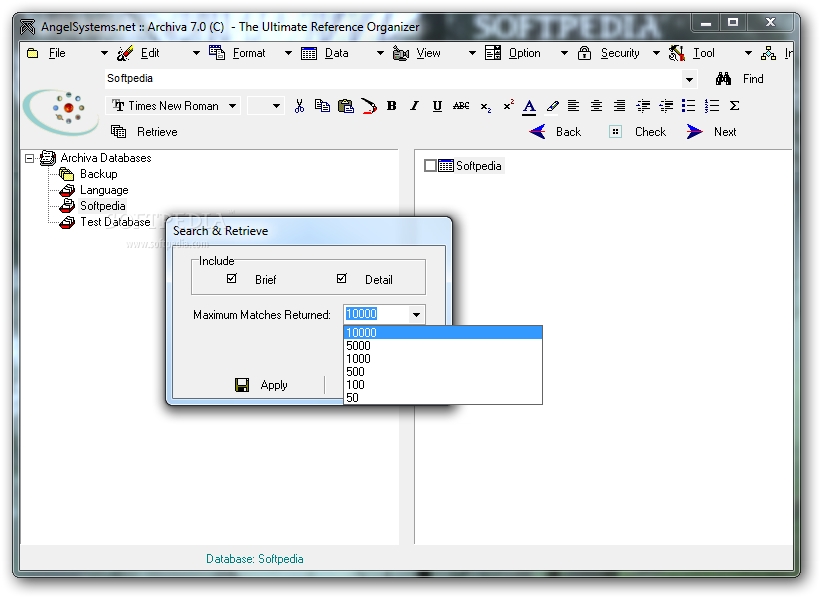Open the Edit menu
Screen dimensions: 821x598
coord(150,53)
